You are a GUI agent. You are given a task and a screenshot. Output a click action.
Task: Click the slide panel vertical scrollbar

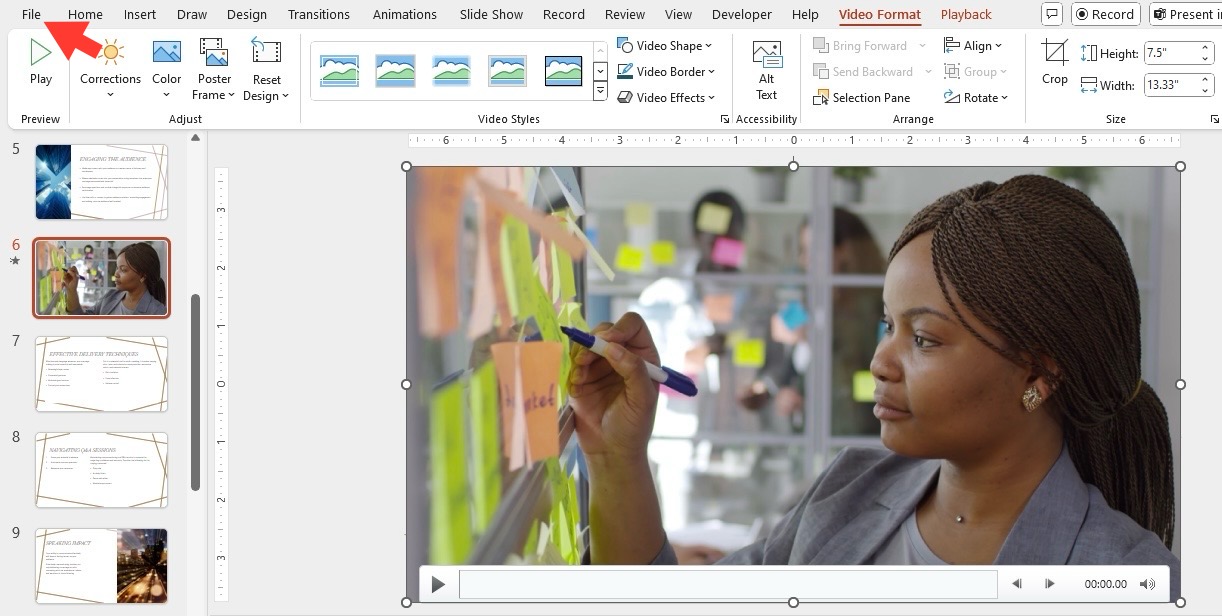click(x=195, y=391)
